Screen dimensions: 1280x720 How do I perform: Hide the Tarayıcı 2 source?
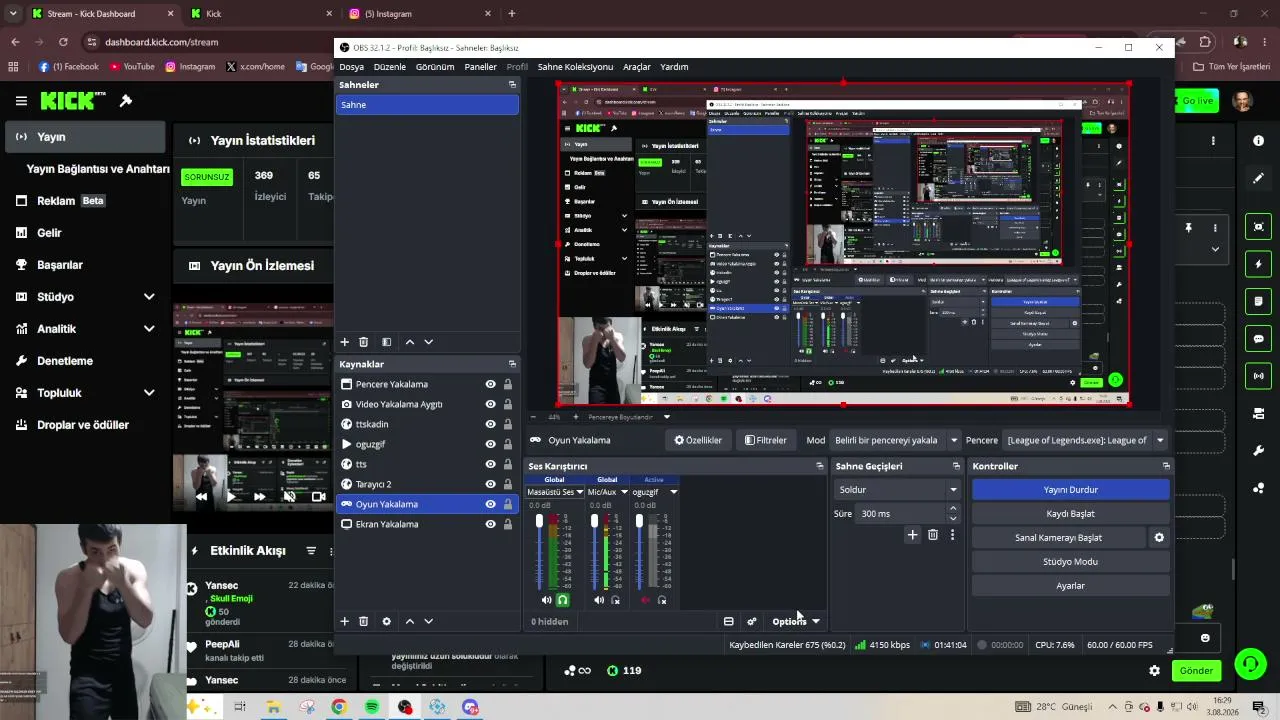click(x=490, y=484)
